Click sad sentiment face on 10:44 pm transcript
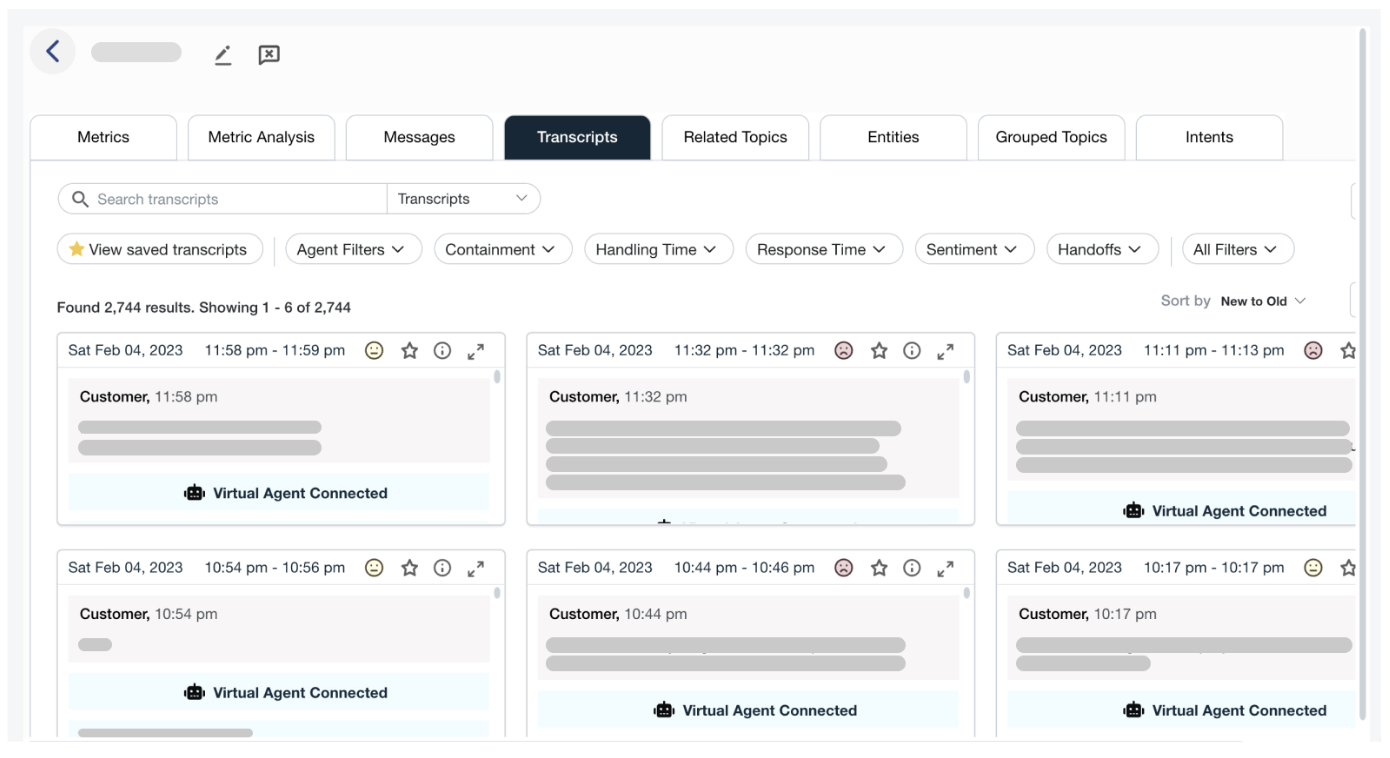 click(844, 567)
